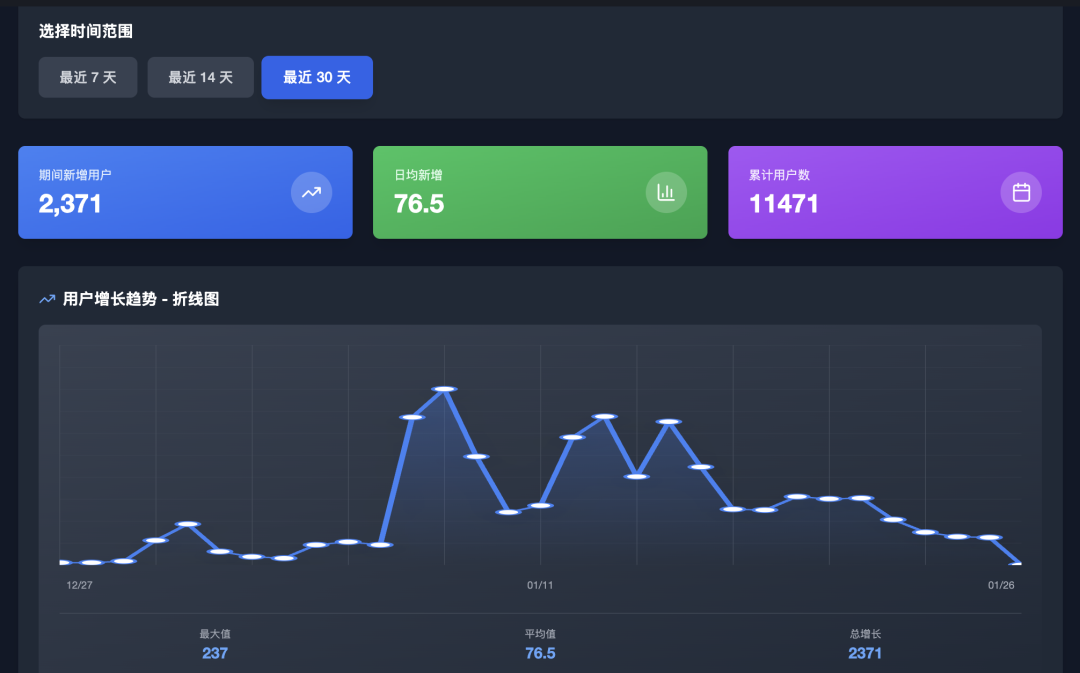This screenshot has width=1080, height=673.
Task: Click the 01/11 date label on axis
Action: click(540, 585)
